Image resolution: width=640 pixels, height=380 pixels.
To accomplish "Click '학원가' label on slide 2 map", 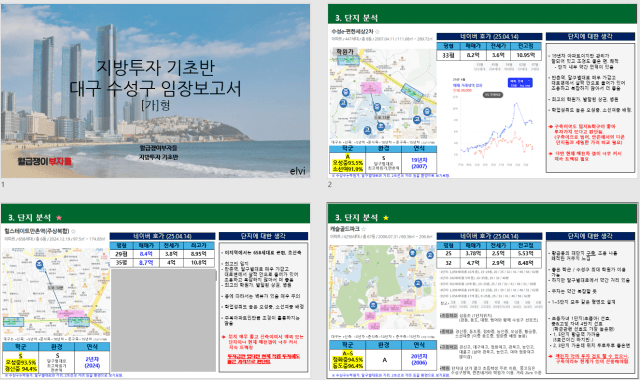I will (x=344, y=52).
